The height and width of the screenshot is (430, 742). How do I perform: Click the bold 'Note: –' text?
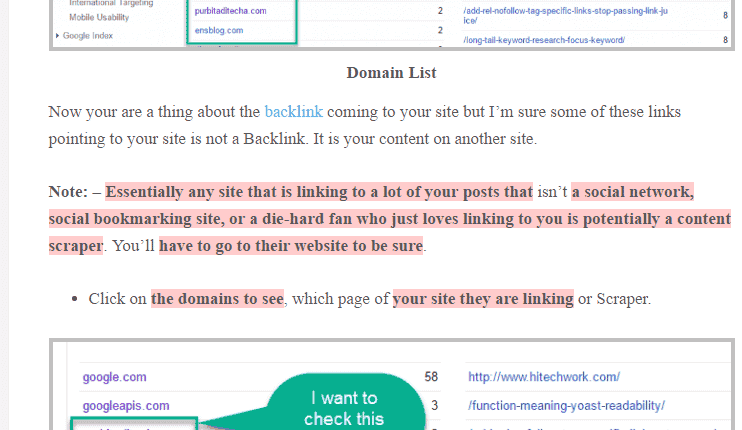point(75,192)
